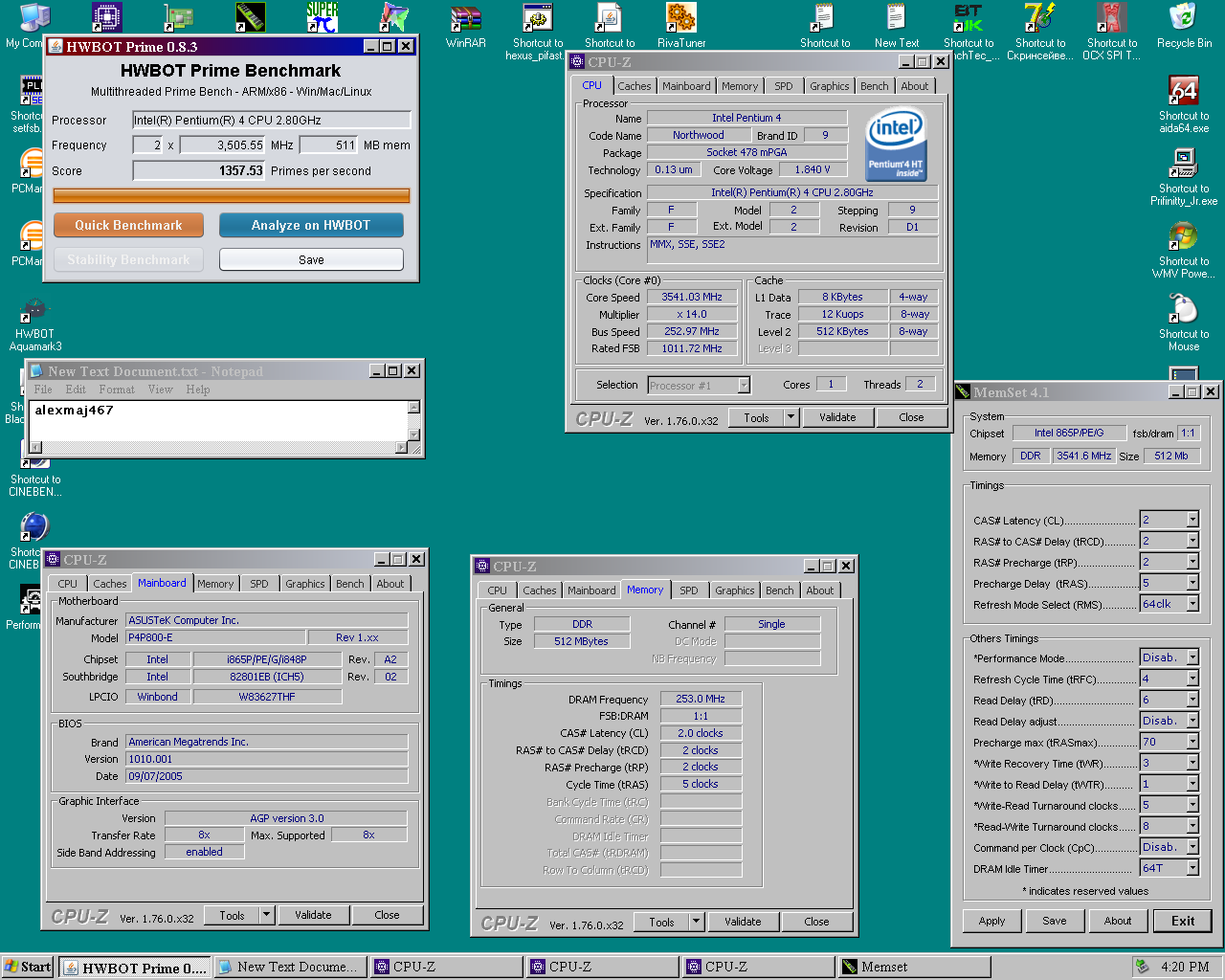
Task: Open SPD tab in CPU-Z CPU window
Action: click(784, 86)
